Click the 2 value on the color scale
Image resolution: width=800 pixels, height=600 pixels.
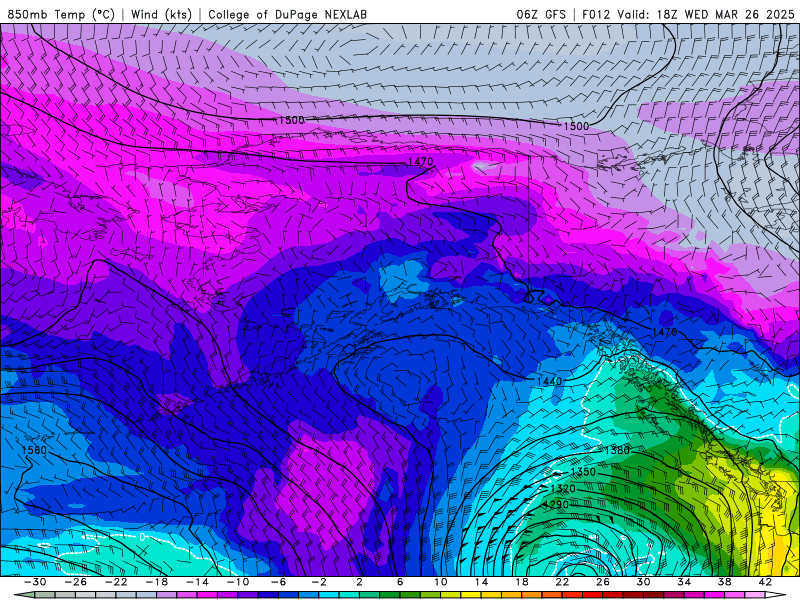click(359, 582)
